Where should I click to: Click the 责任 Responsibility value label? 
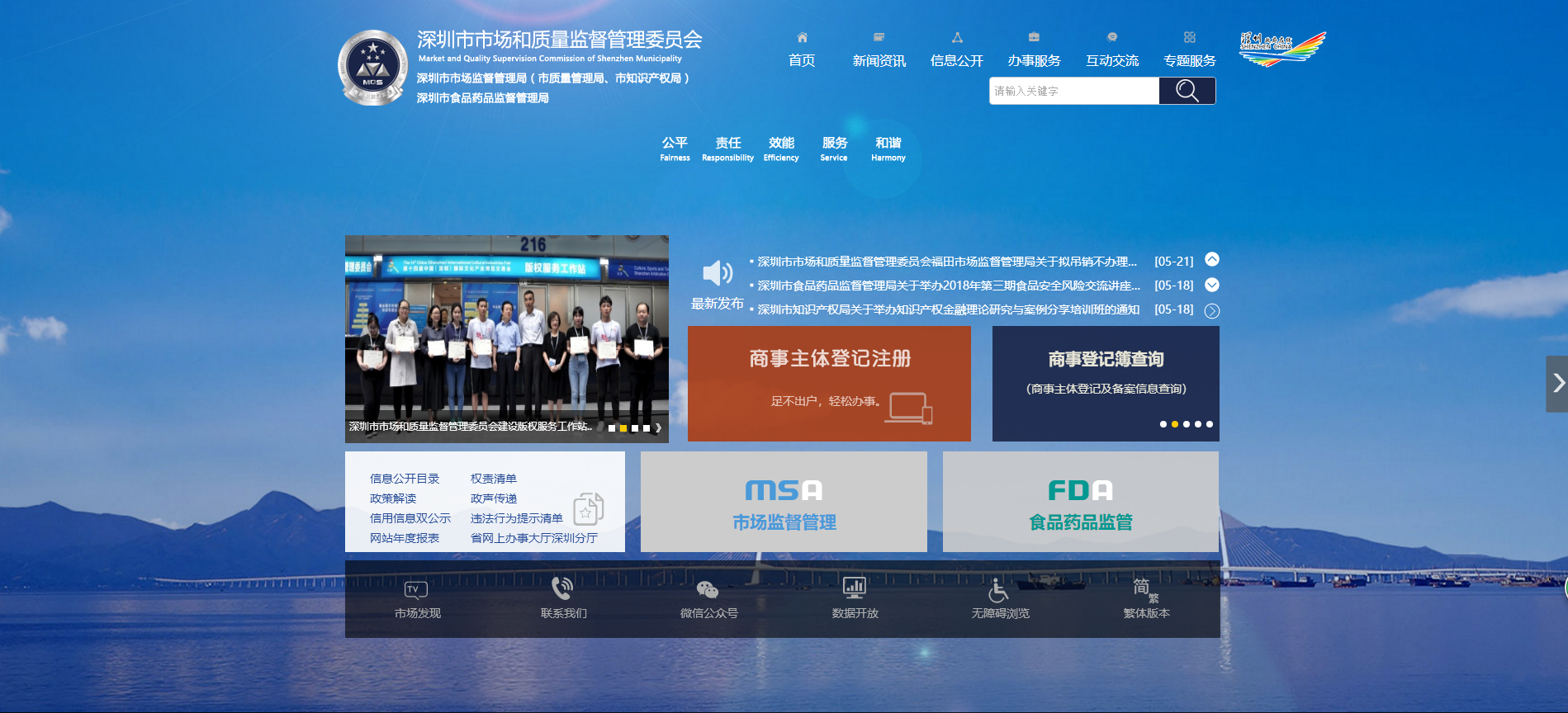728,149
